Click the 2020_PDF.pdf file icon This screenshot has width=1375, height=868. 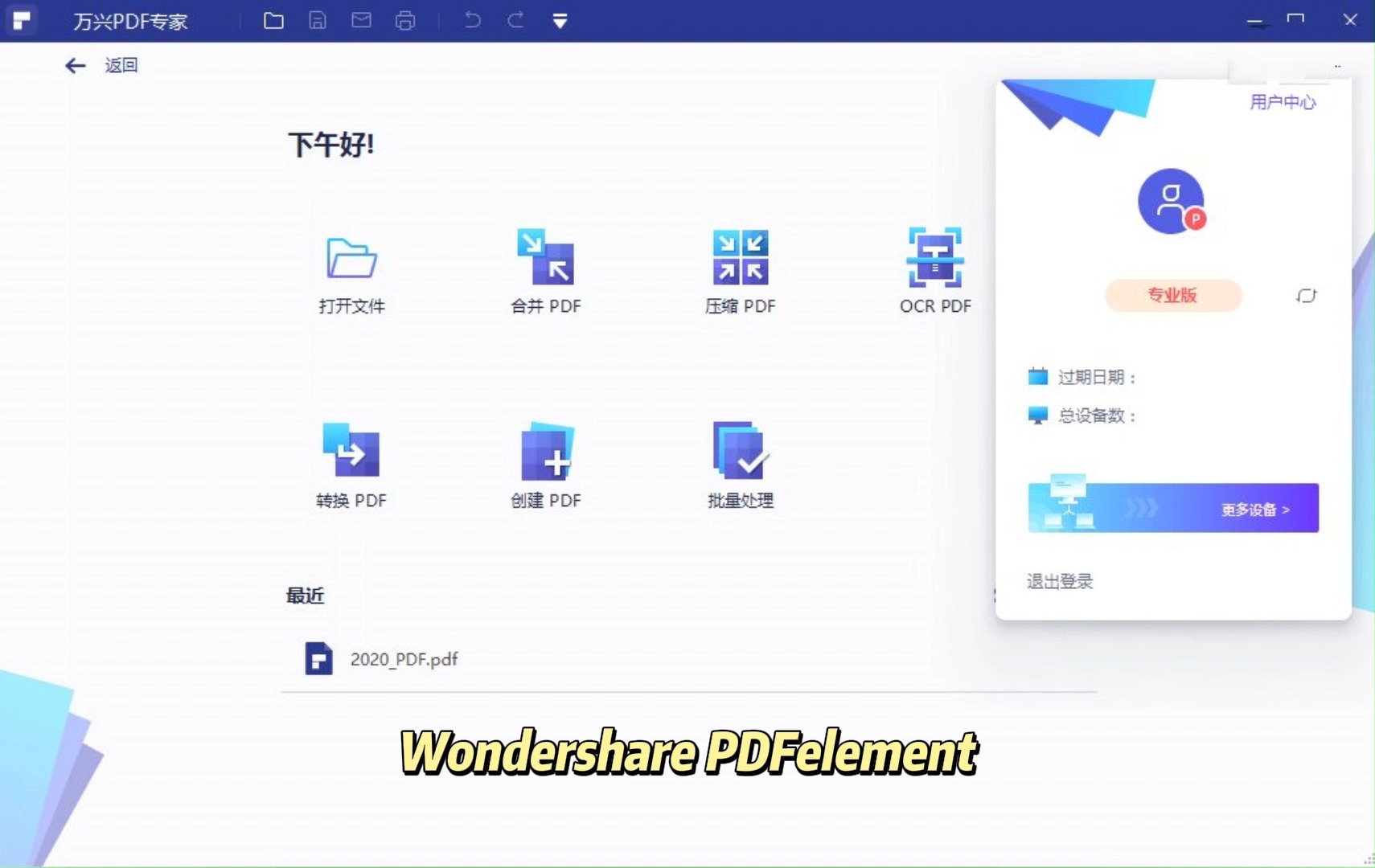[318, 659]
